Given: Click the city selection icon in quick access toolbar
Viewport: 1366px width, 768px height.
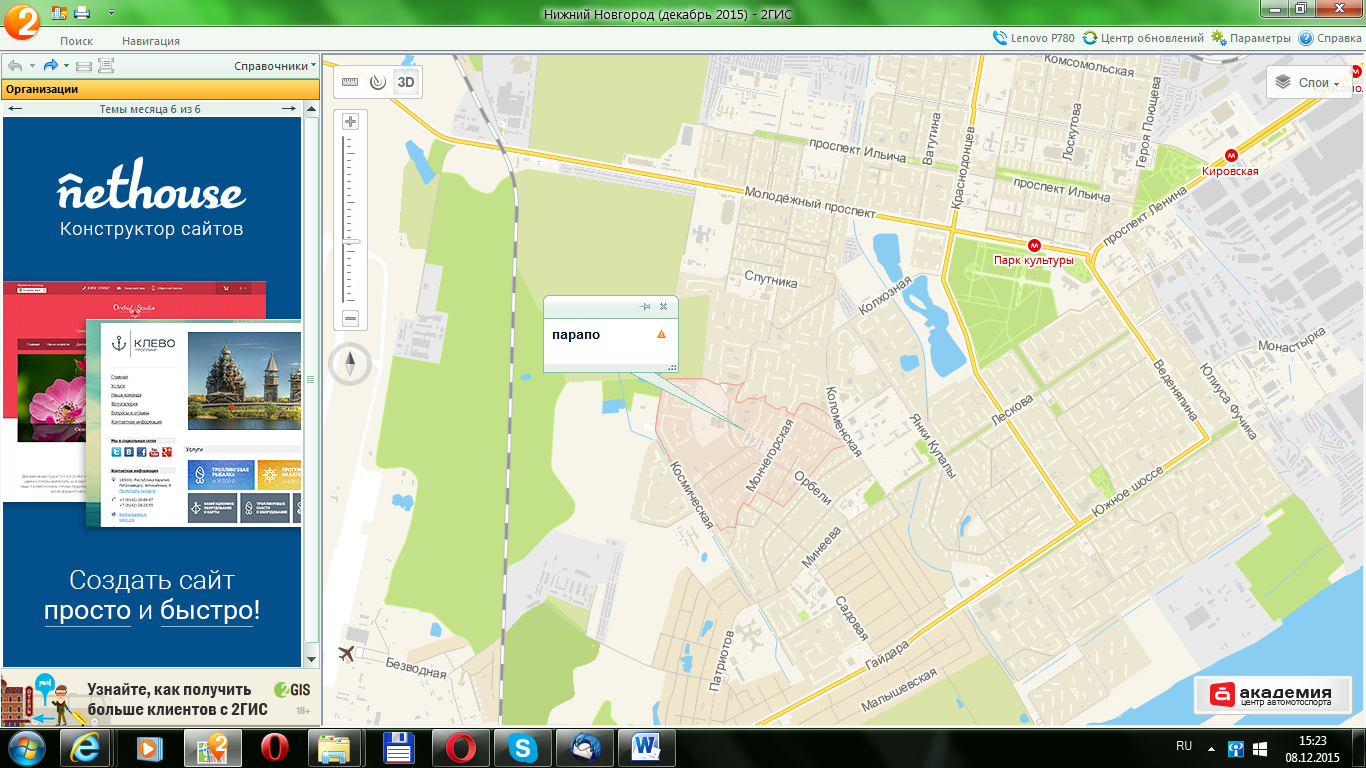Looking at the screenshot, I should pyautogui.click(x=59, y=13).
